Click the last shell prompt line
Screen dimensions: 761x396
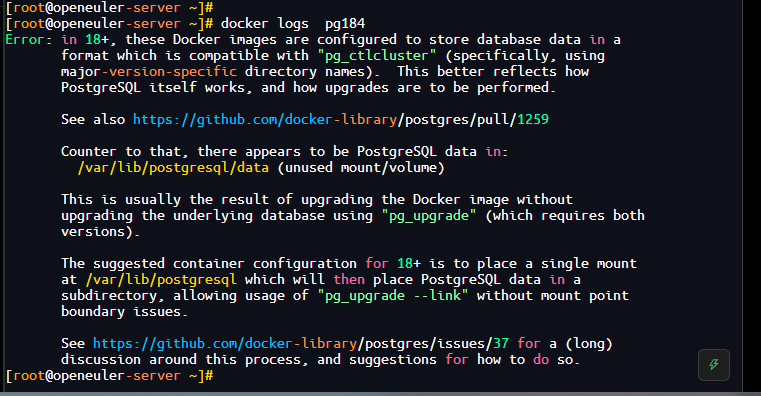(109, 376)
